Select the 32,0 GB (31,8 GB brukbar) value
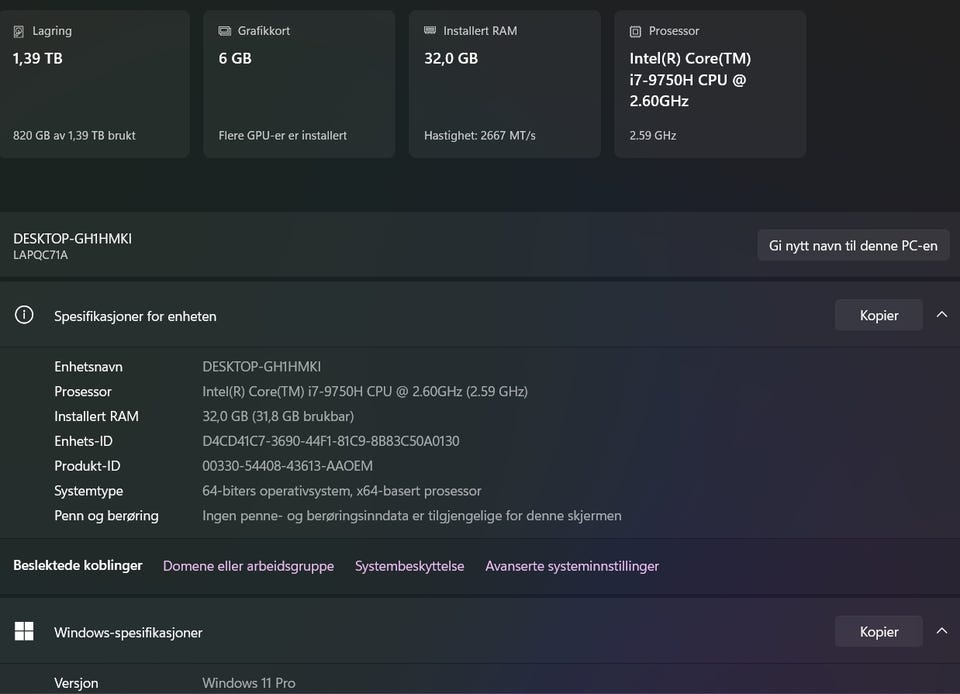 pyautogui.click(x=278, y=417)
